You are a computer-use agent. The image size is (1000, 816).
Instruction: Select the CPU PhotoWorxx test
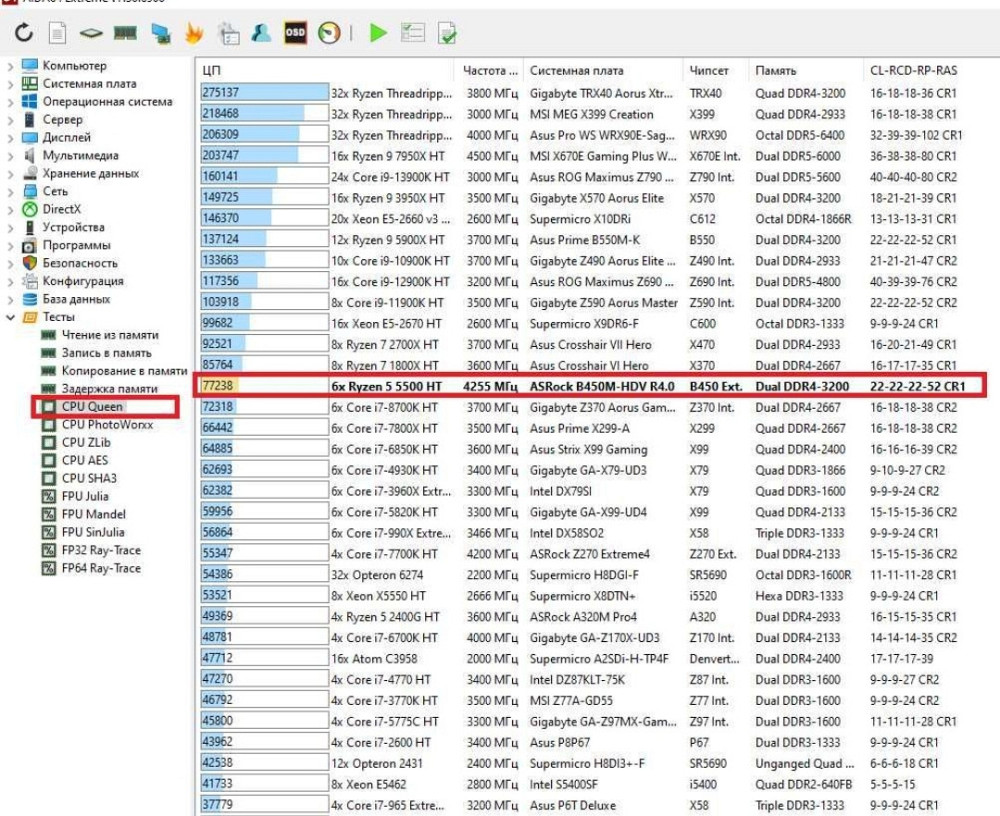click(107, 425)
